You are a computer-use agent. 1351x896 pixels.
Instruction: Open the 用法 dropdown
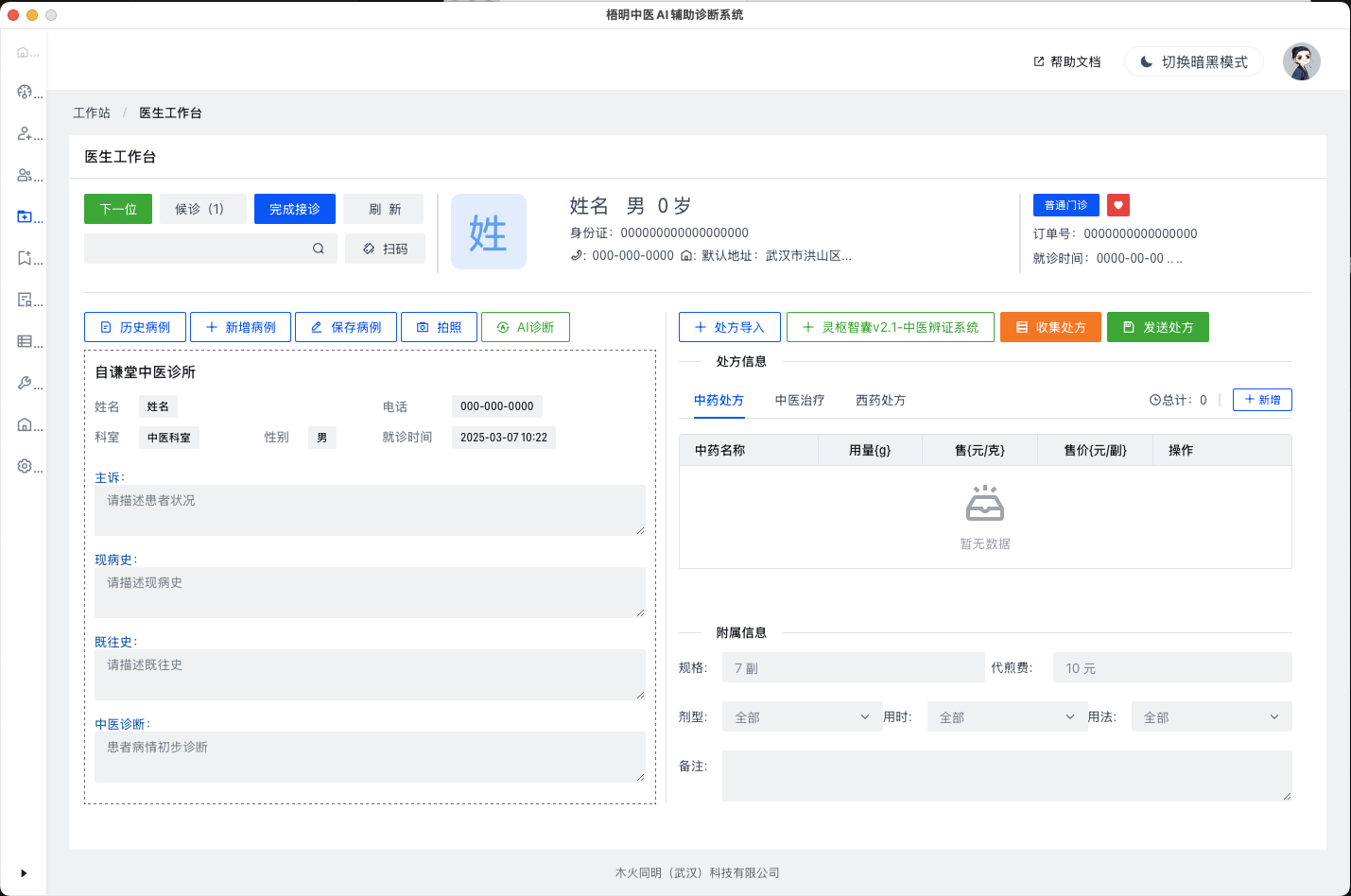(1210, 717)
